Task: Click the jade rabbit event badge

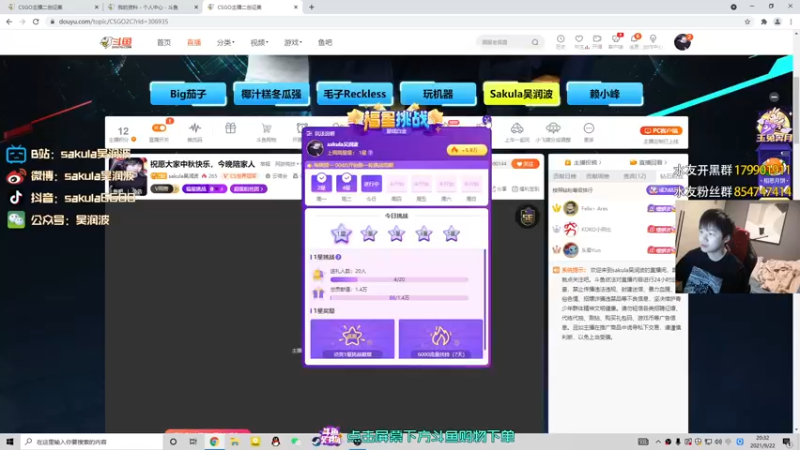Action: (x=773, y=127)
